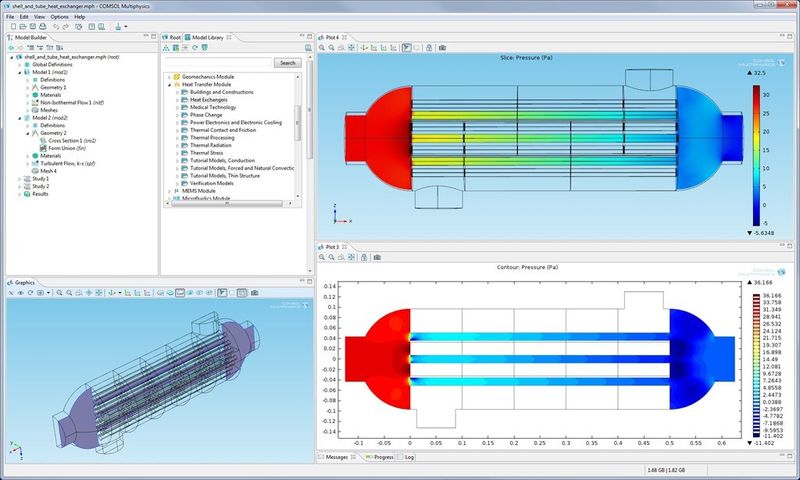
Task: Expand the Global Definitions node
Action: coord(20,65)
